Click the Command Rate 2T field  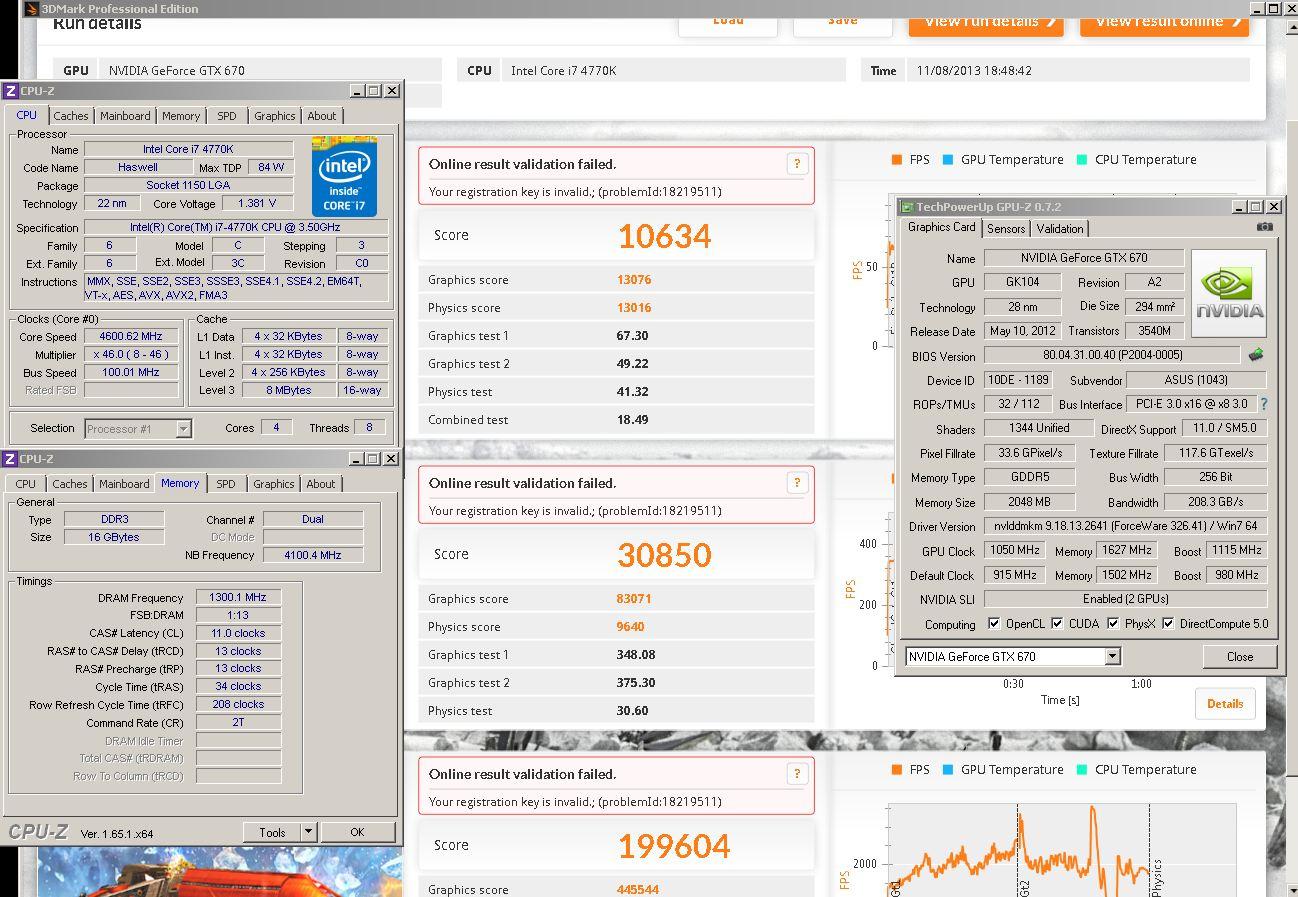(238, 722)
